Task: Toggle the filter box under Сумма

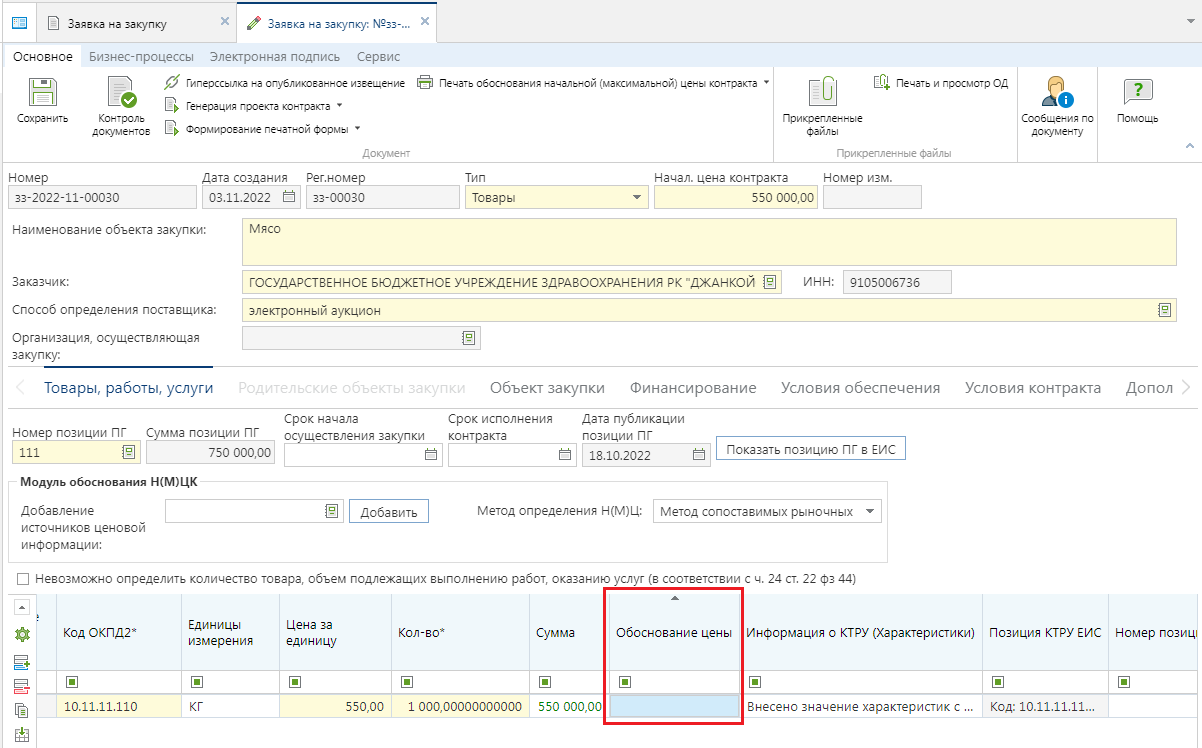Action: [544, 682]
